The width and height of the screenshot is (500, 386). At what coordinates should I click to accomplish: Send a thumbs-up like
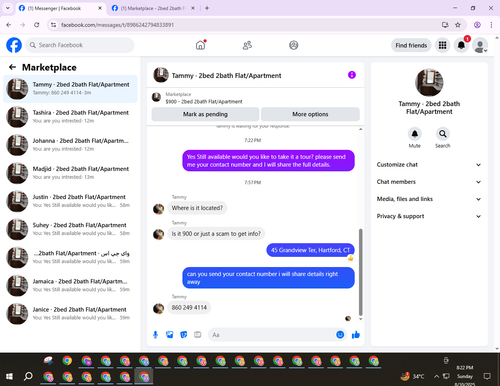point(356,335)
